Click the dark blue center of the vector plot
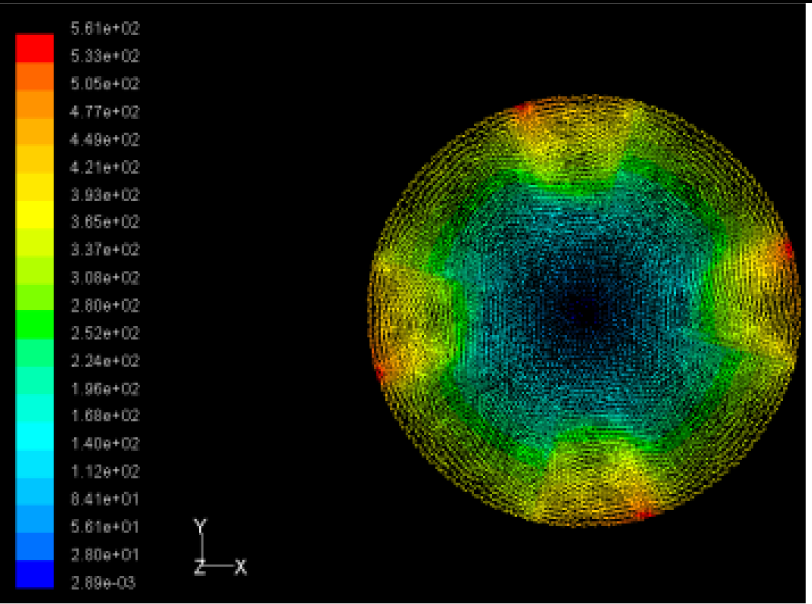The height and width of the screenshot is (604, 812). click(x=583, y=313)
